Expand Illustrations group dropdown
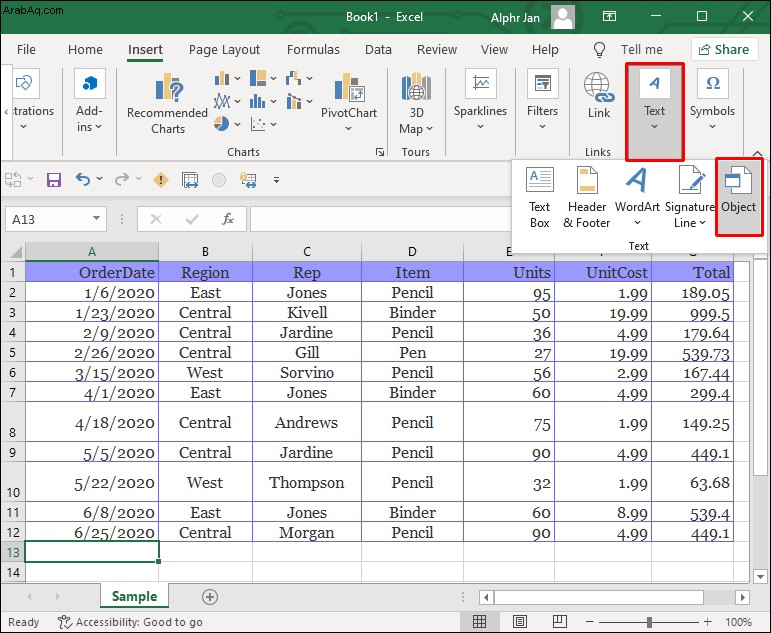This screenshot has width=771, height=633. click(x=23, y=126)
